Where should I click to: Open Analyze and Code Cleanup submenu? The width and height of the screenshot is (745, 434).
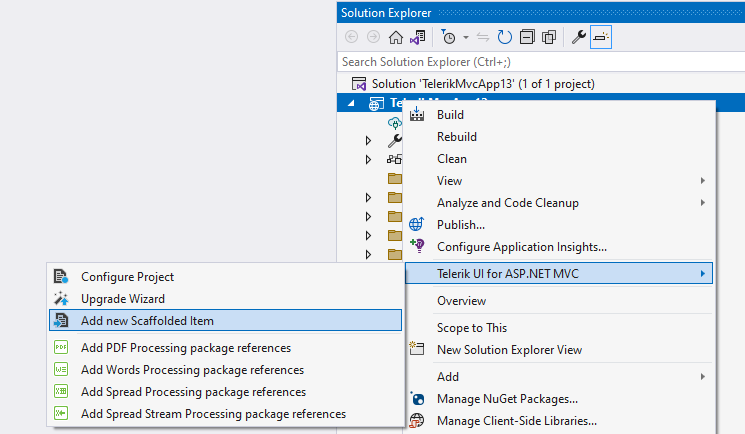[x=559, y=203]
